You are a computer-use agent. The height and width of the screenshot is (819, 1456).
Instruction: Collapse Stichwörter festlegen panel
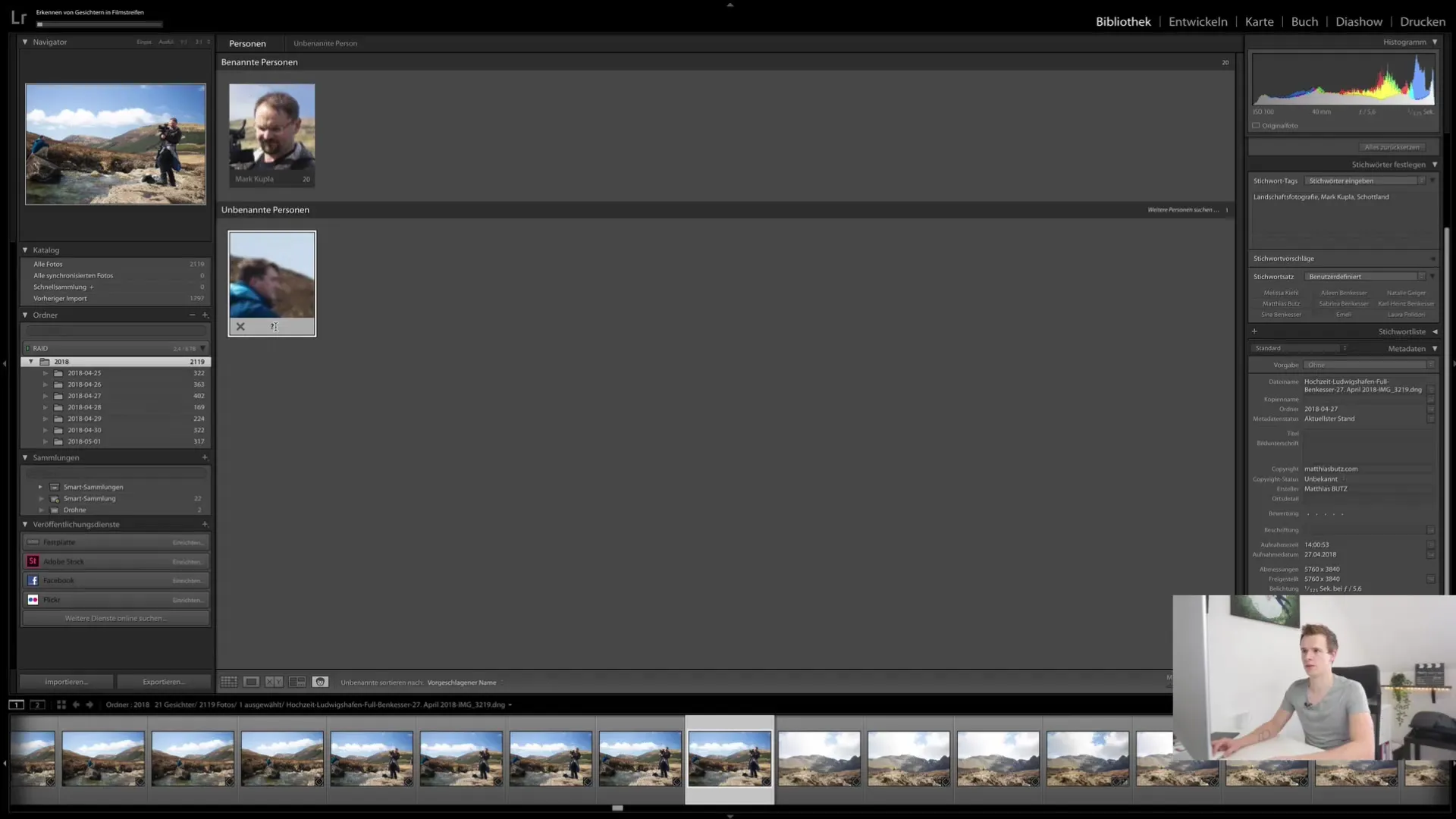(1435, 165)
